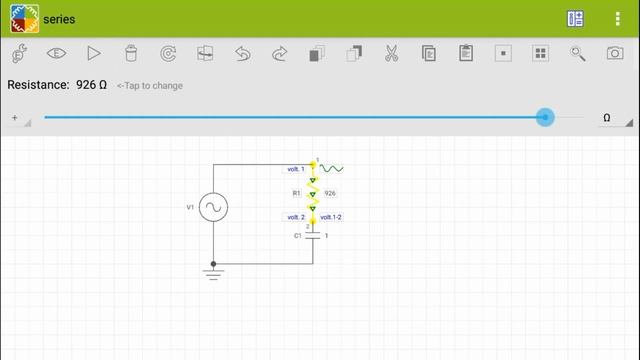Click the resistance slider thumb

point(545,118)
